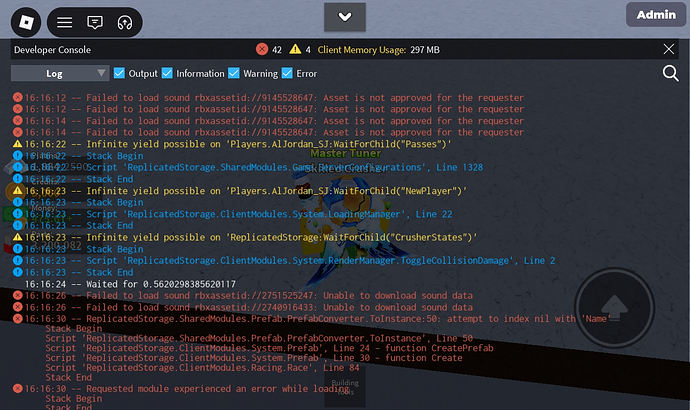
Task: Select 'function CreatePrefab' stack trace line
Action: pyautogui.click(x=269, y=348)
